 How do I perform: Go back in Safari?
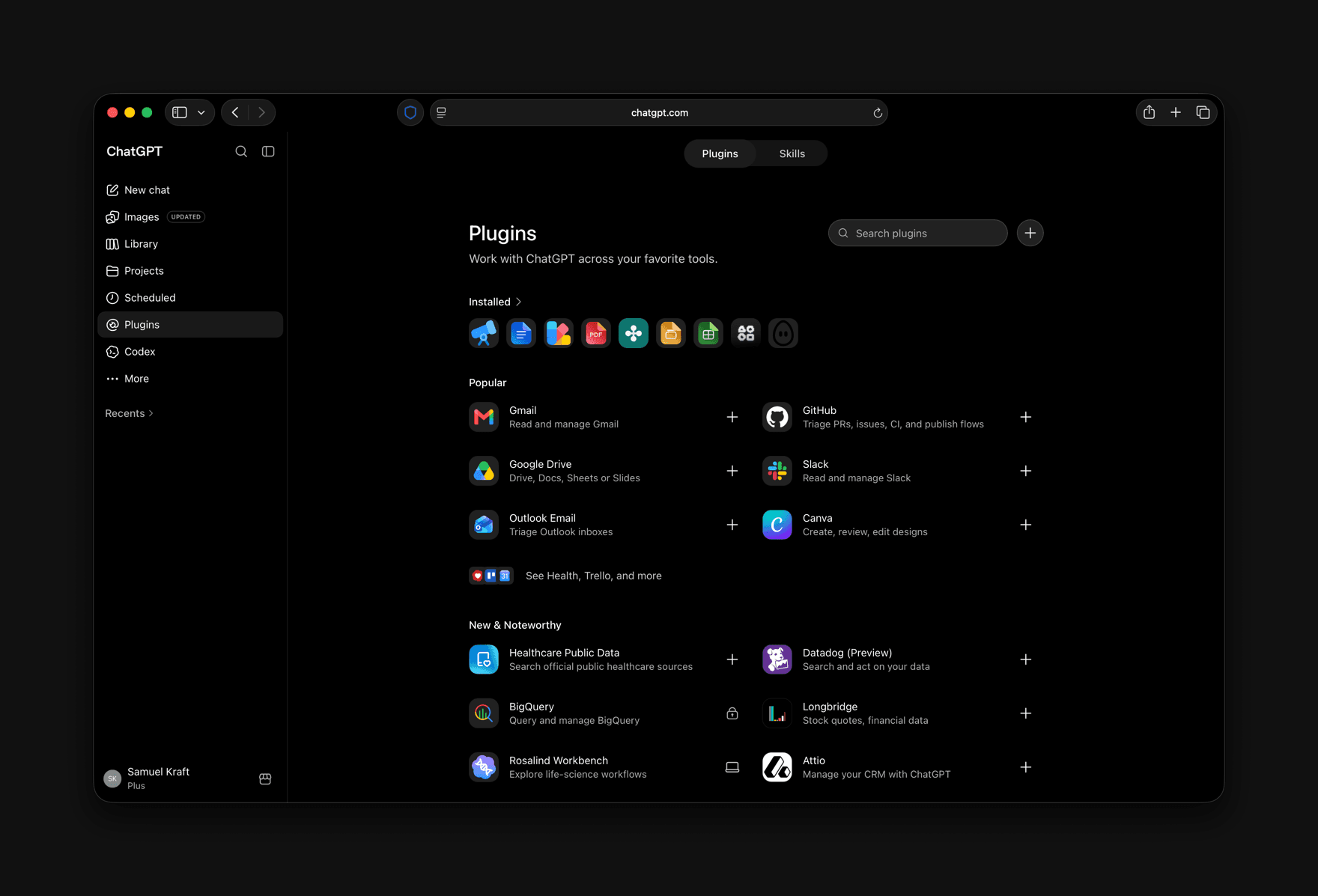pyautogui.click(x=235, y=112)
